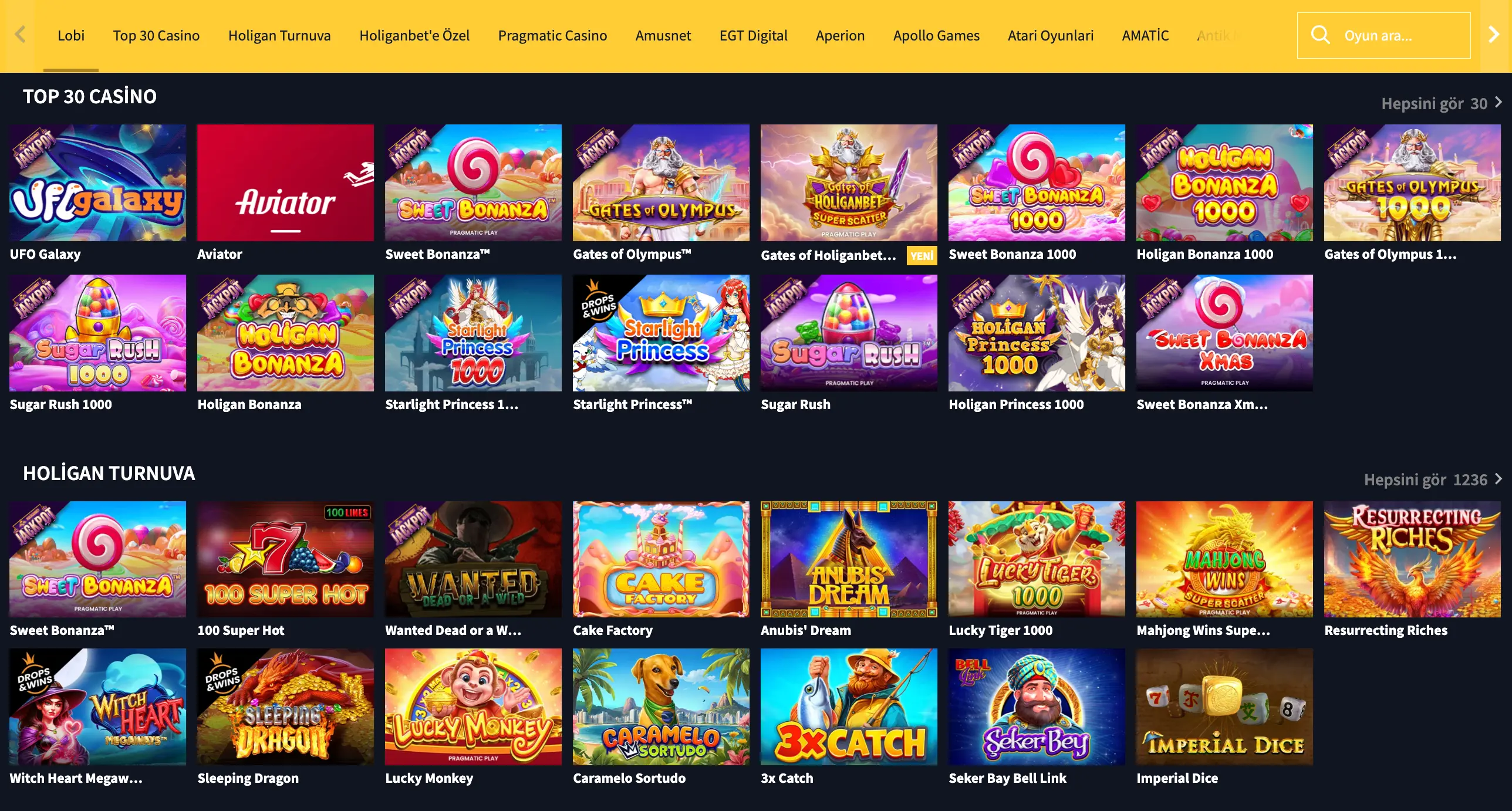Open the EGT Digital category tab
Image resolution: width=1512 pixels, height=811 pixels.
[753, 35]
